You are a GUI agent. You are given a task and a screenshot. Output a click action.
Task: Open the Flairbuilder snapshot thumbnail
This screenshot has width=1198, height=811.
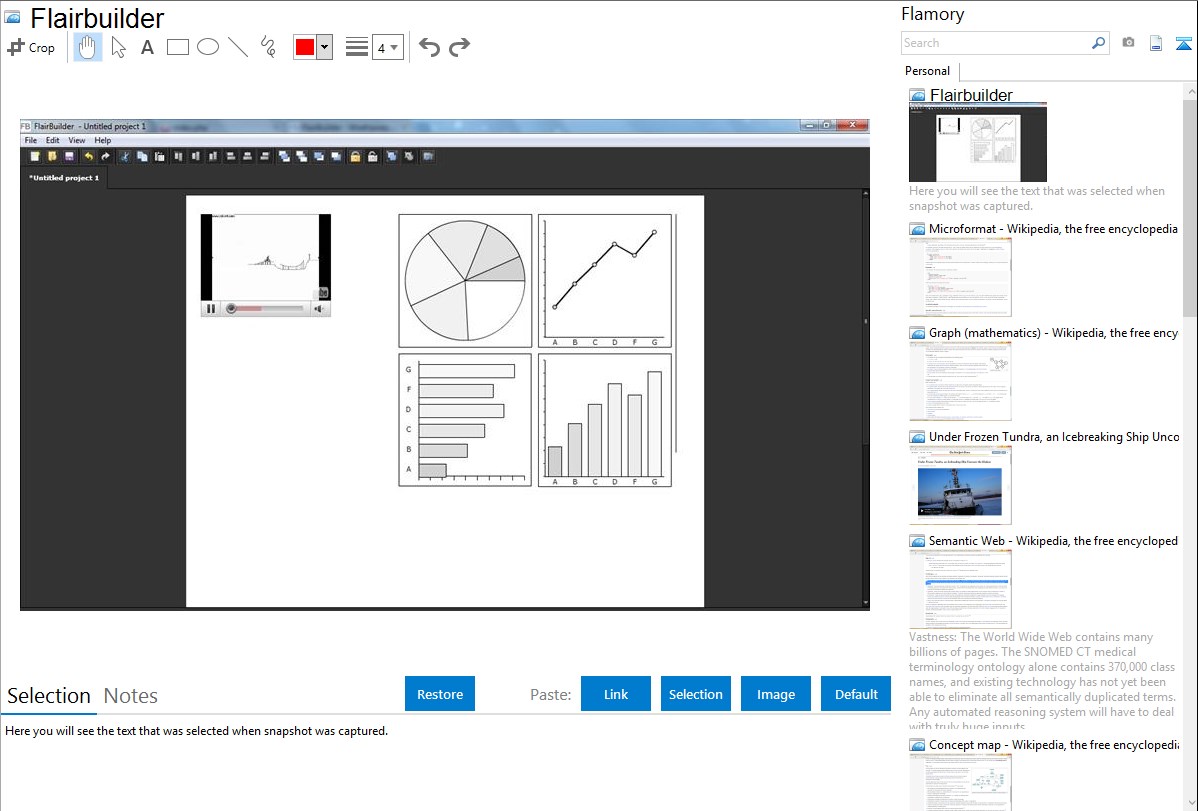point(978,143)
